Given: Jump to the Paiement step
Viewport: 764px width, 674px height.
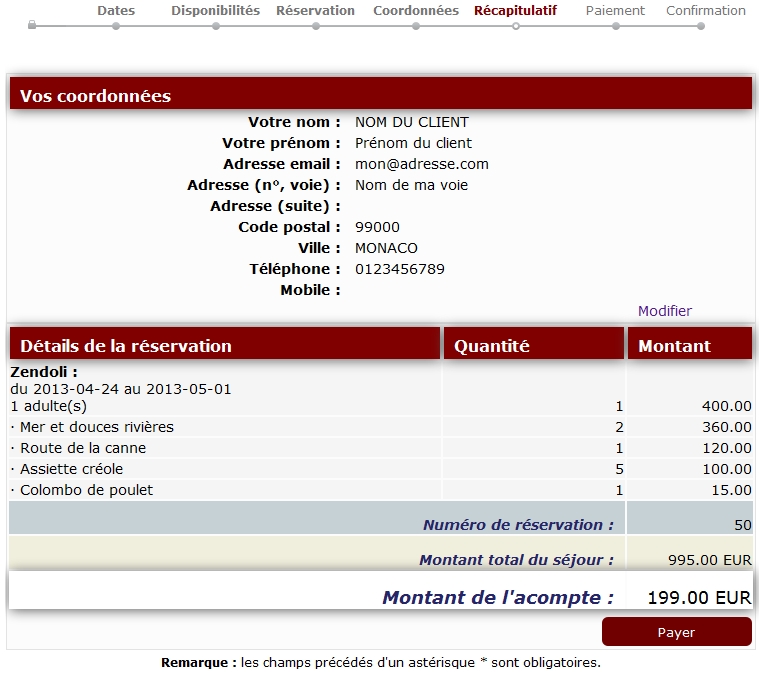Looking at the screenshot, I should pyautogui.click(x=615, y=11).
